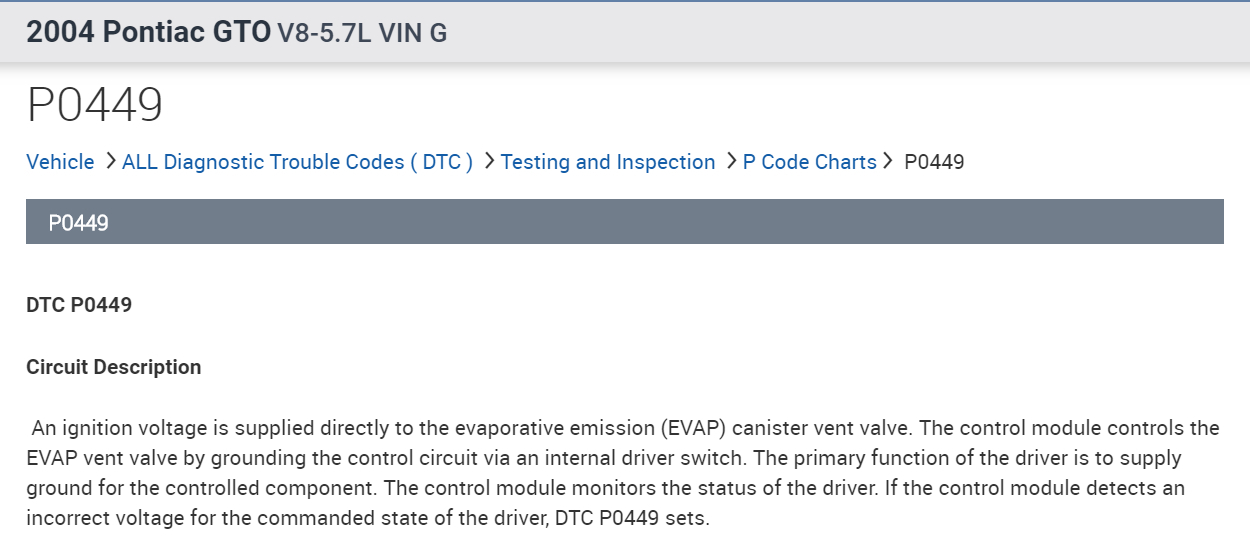Click the final P0449 breadcrumb item
The width and height of the screenshot is (1250, 555).
[x=934, y=162]
